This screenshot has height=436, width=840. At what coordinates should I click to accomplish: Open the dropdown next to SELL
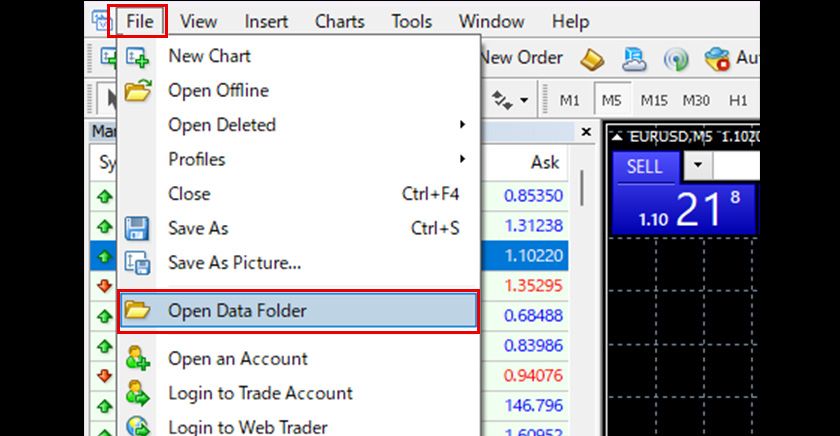tap(698, 166)
